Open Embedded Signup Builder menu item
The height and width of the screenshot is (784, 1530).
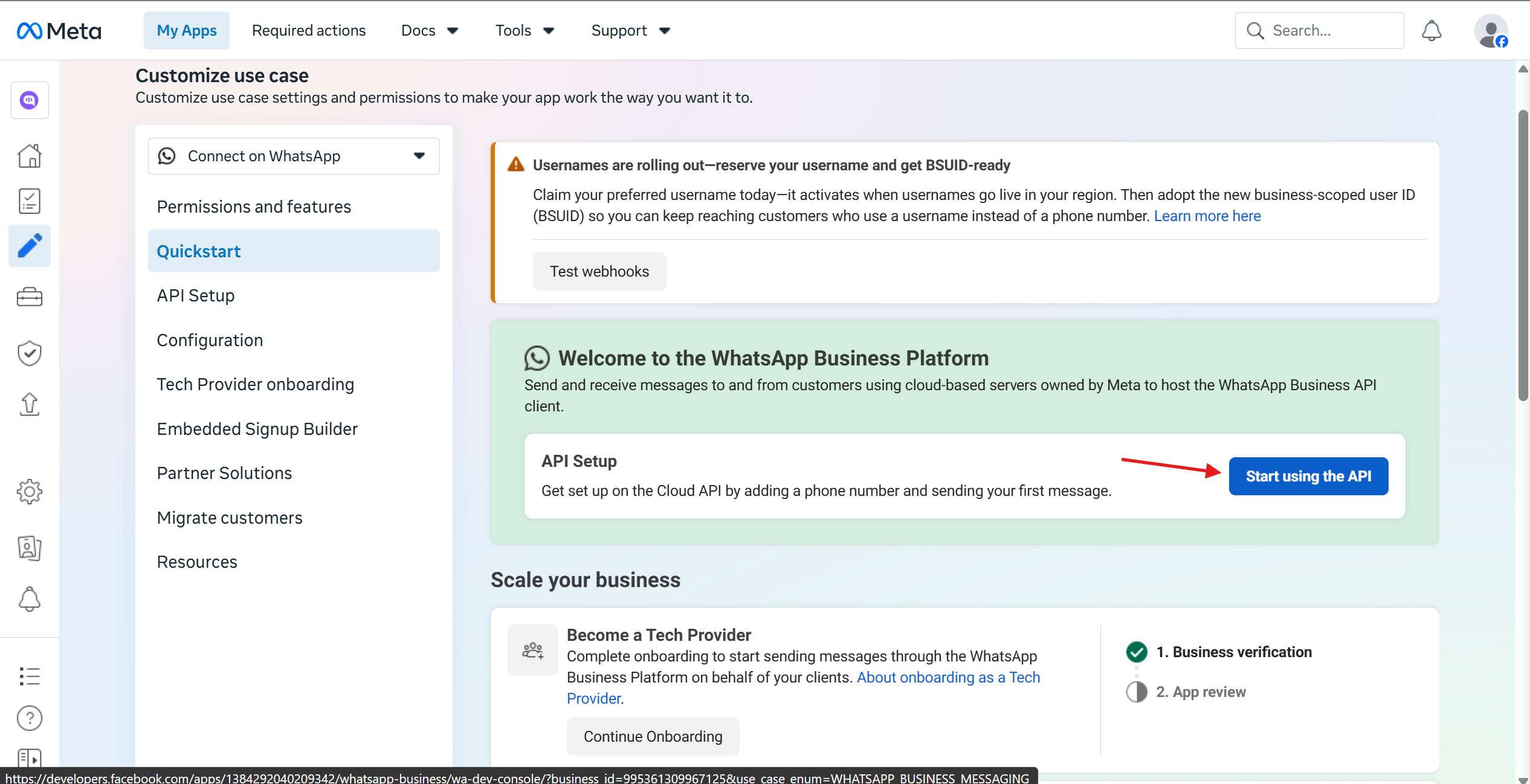pyautogui.click(x=294, y=429)
